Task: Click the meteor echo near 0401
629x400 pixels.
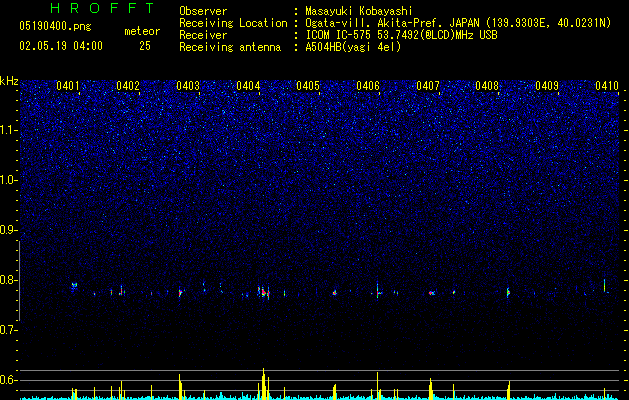Action: [74, 286]
